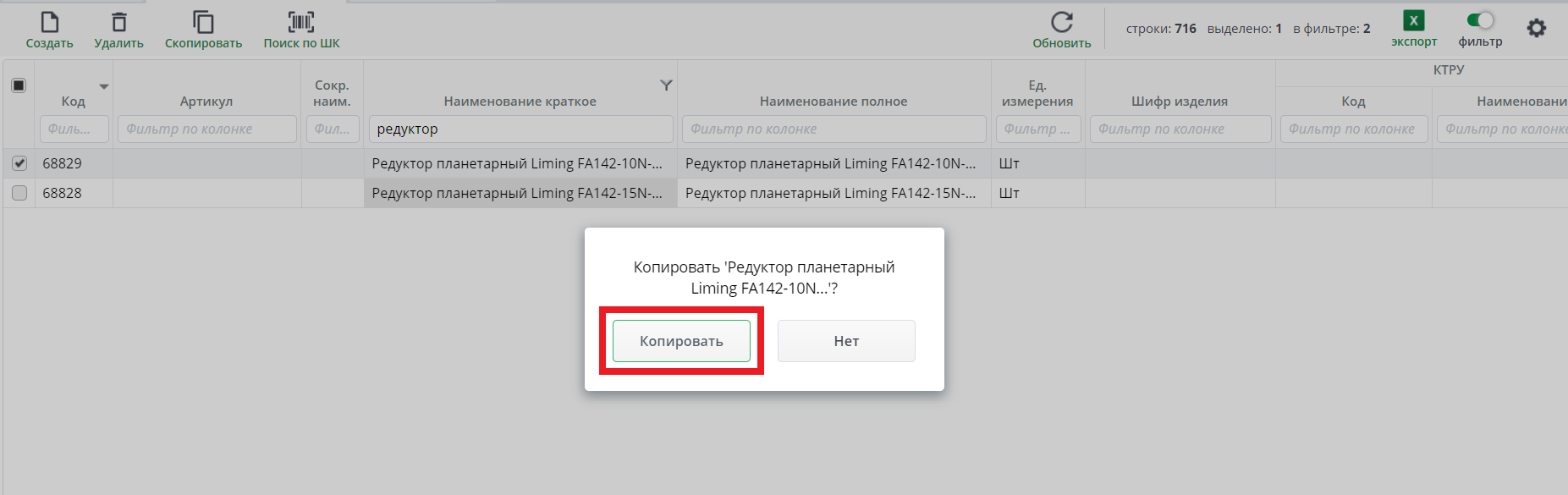Export table via Excel экспорт icon
Image resolution: width=1568 pixels, height=495 pixels.
[x=1413, y=21]
